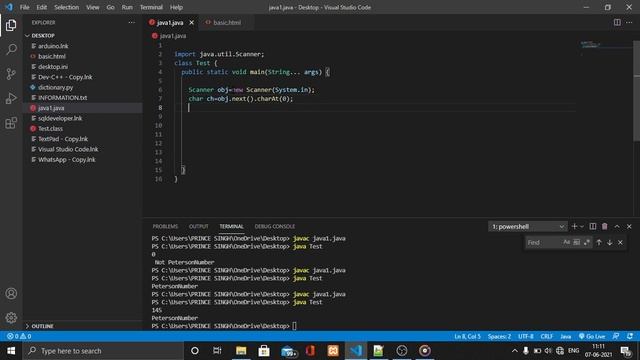640x360 pixels.
Task: Close the terminal panel
Action: point(629,226)
